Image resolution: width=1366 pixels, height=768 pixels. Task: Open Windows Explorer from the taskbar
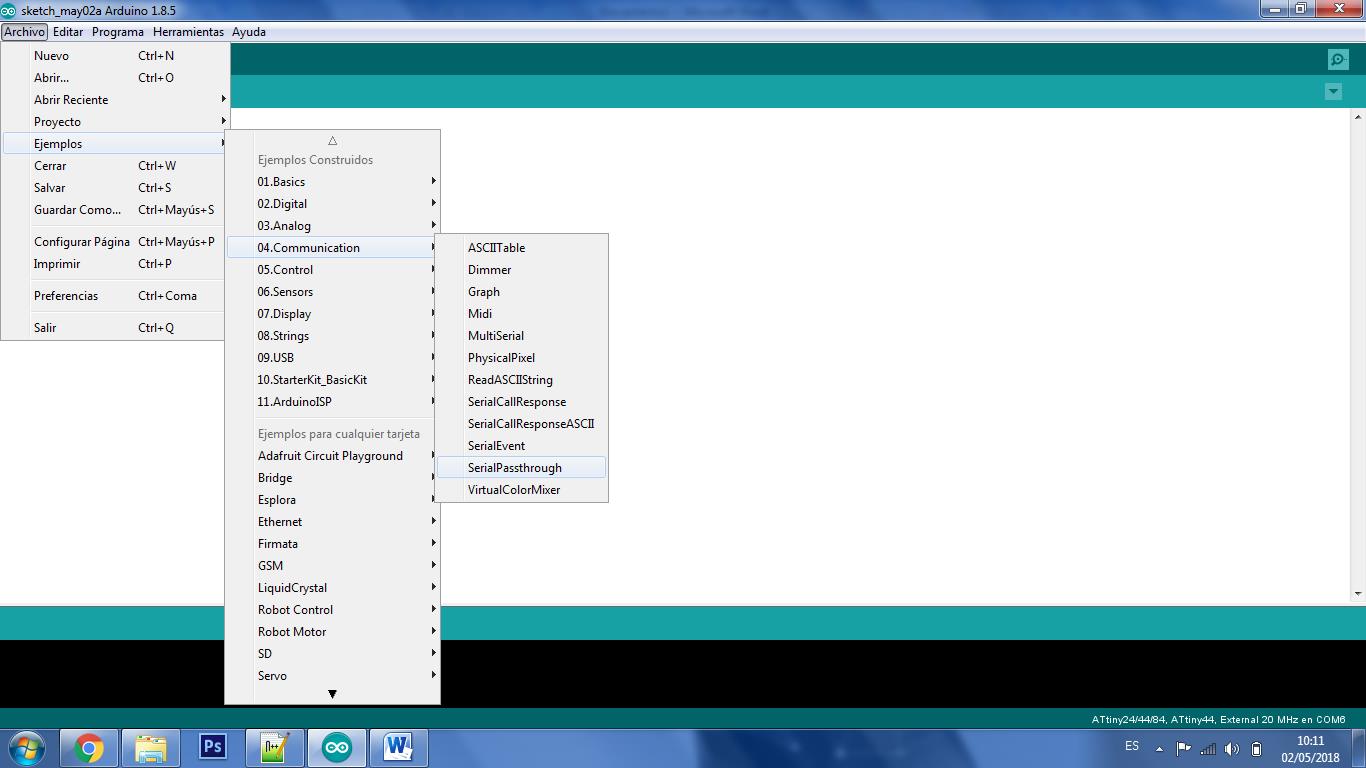tap(151, 748)
